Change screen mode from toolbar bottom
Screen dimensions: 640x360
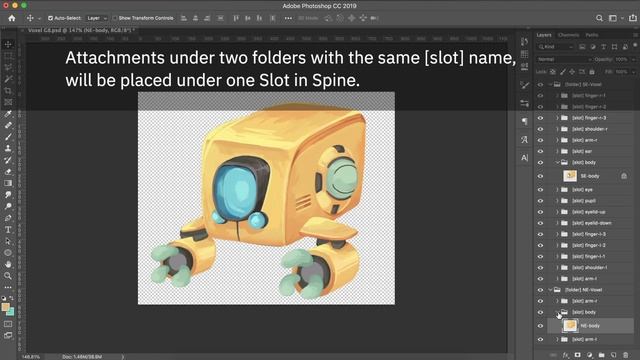(x=8, y=336)
